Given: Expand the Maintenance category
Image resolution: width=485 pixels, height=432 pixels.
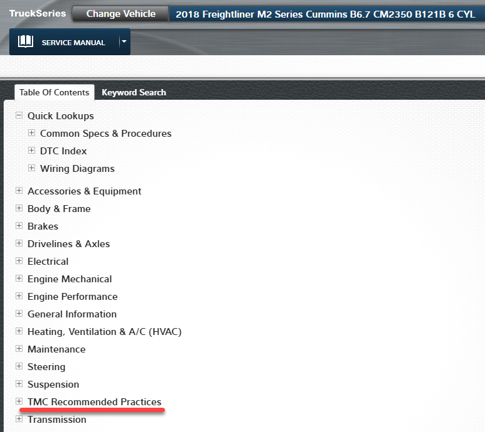Looking at the screenshot, I should tap(19, 349).
